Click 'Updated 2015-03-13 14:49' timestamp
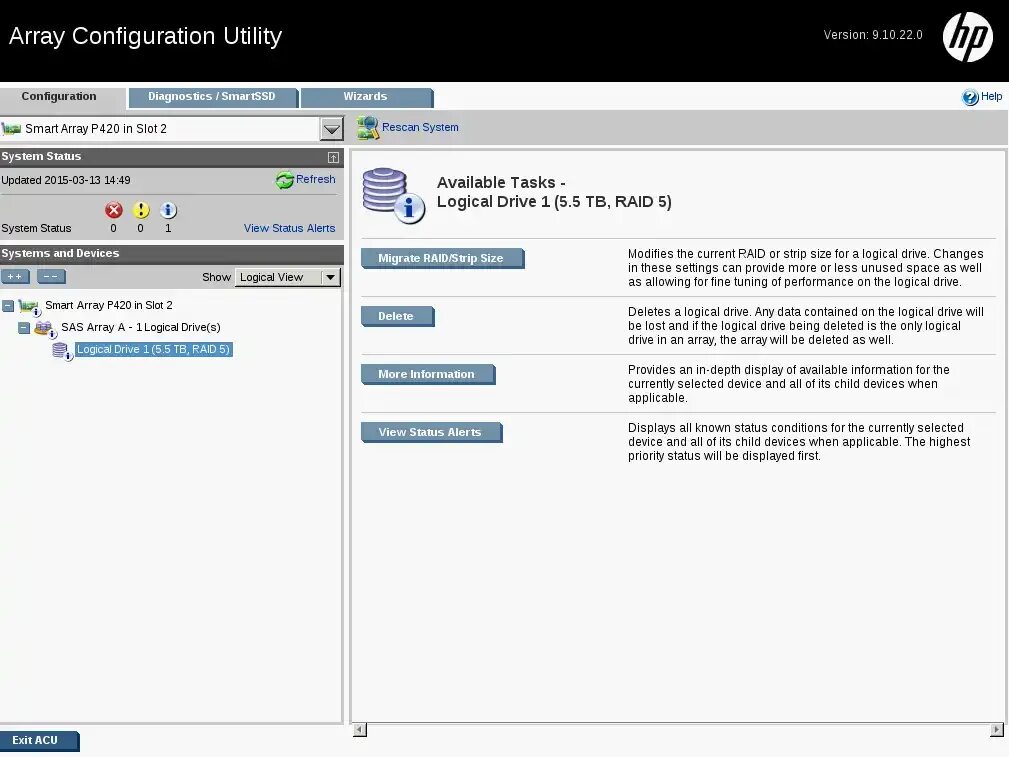The image size is (1009, 757). (66, 180)
